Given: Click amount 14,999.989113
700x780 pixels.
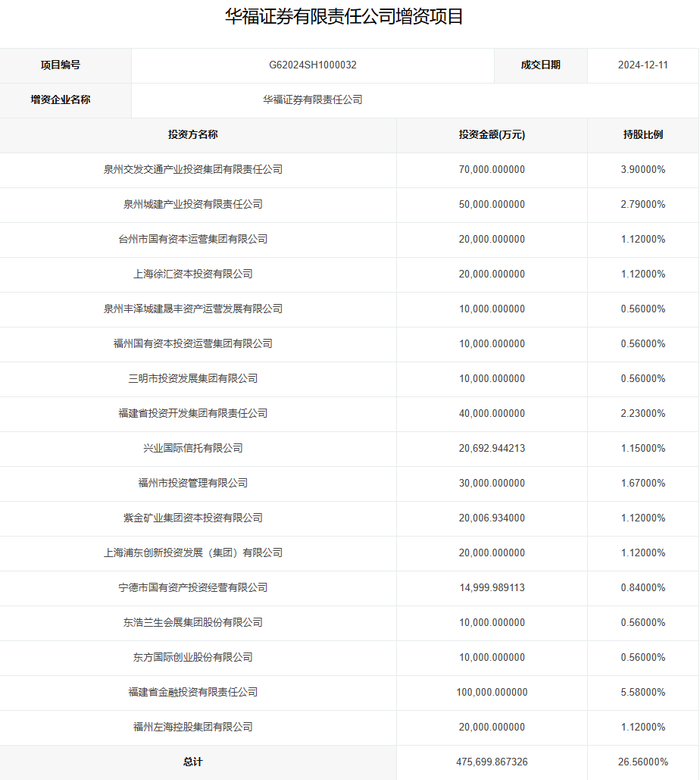Looking at the screenshot, I should pos(492,587).
